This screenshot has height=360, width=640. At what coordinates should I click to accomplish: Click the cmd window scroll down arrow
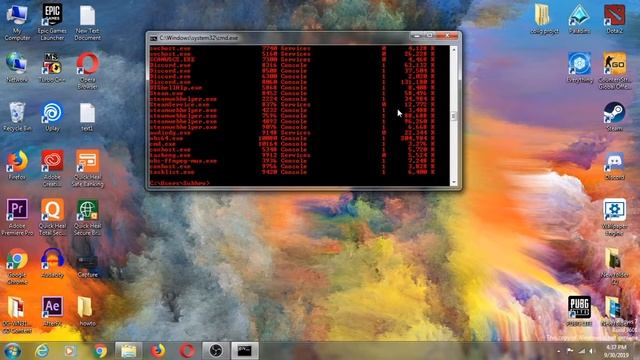coord(453,182)
